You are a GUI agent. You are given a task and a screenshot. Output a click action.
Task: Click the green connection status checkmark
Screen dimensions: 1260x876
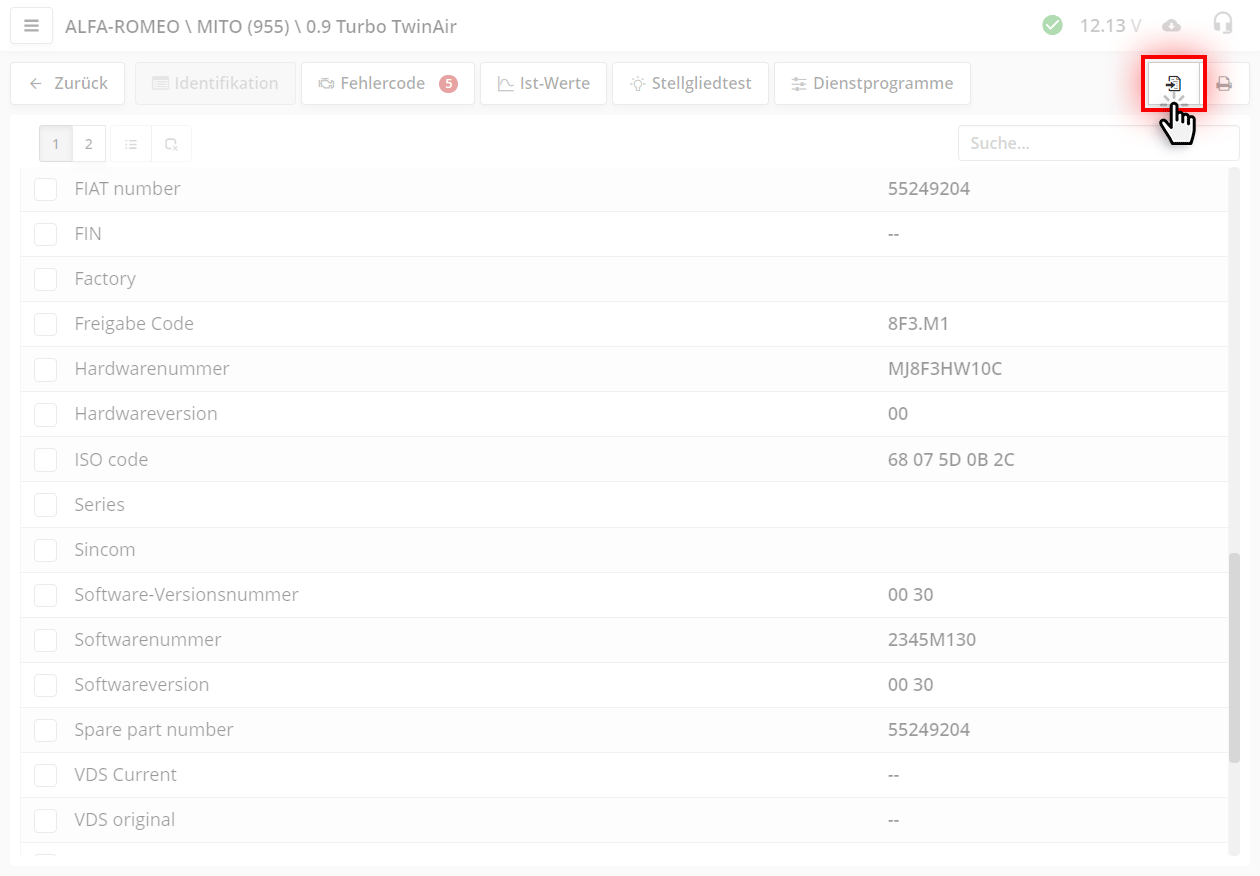(1052, 26)
